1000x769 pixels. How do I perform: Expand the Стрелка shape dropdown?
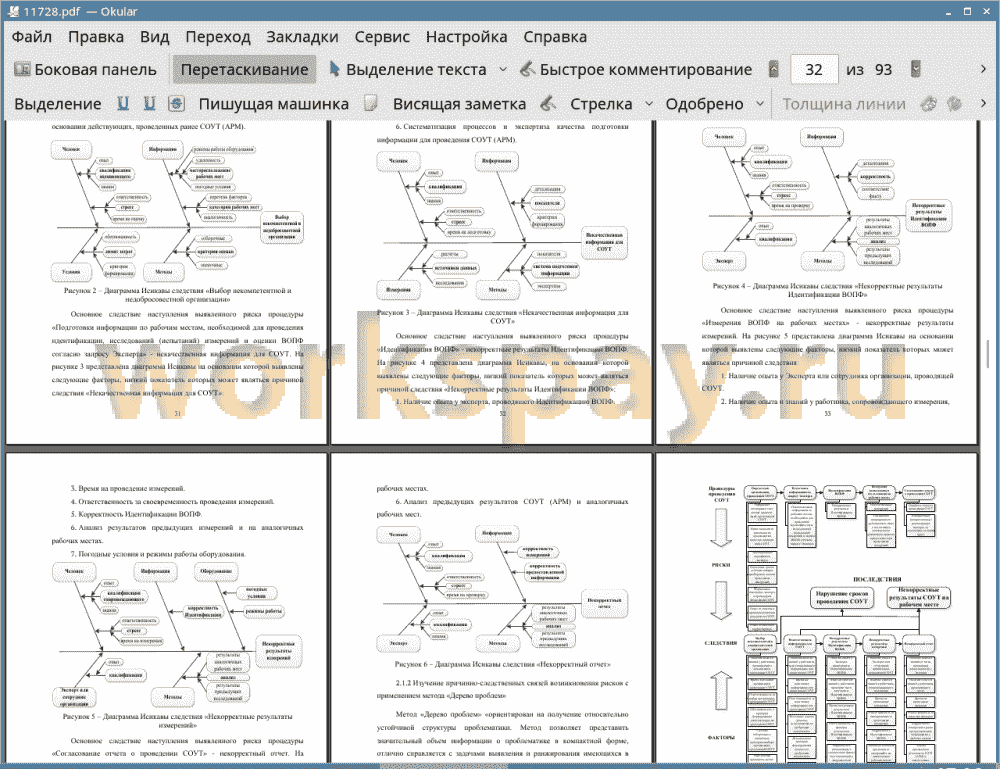click(649, 103)
